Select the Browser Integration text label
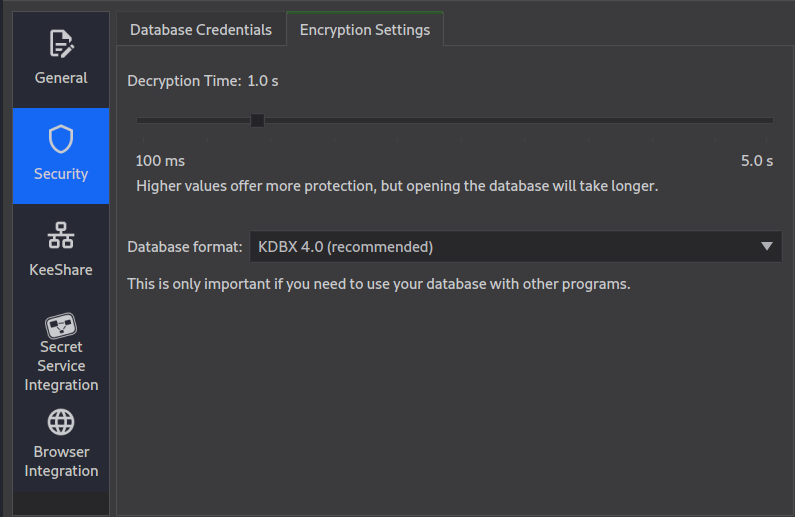This screenshot has width=795, height=517. click(61, 461)
